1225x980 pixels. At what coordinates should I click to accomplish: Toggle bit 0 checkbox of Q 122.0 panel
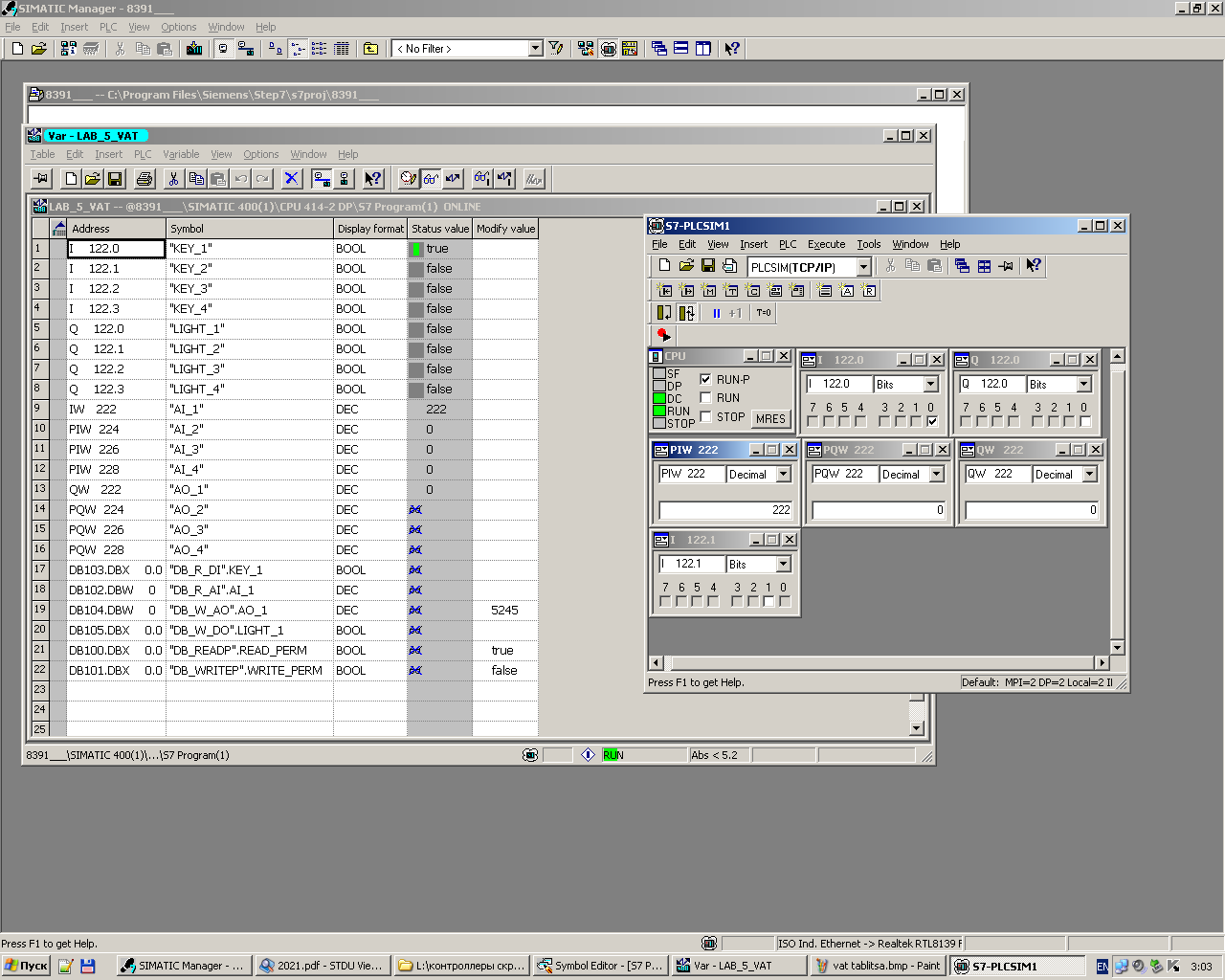(x=1085, y=421)
